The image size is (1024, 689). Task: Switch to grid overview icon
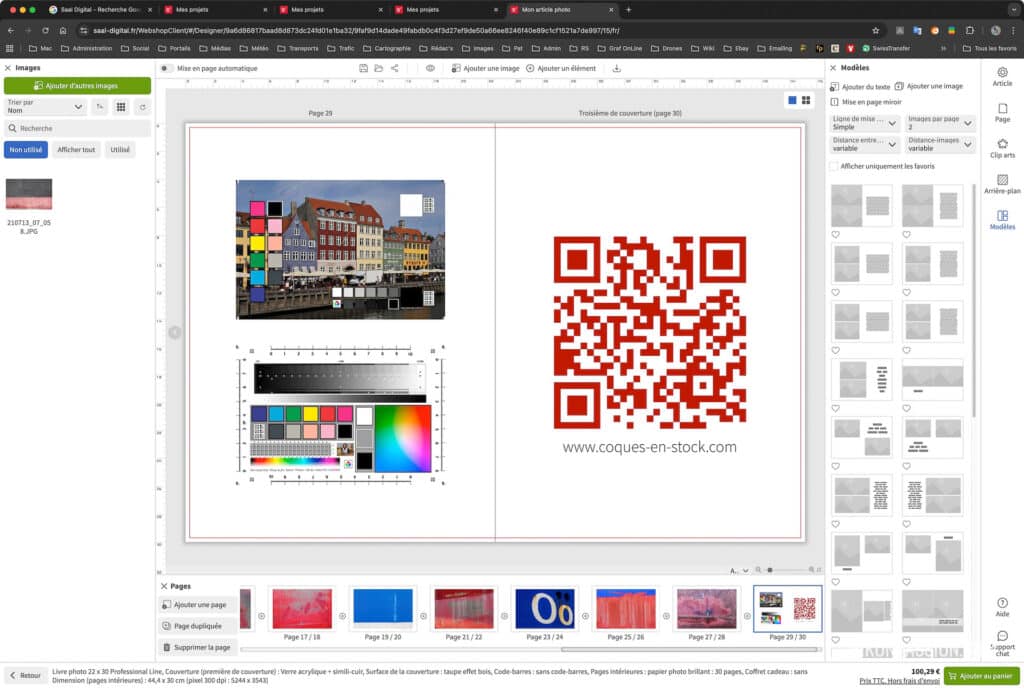click(x=806, y=100)
